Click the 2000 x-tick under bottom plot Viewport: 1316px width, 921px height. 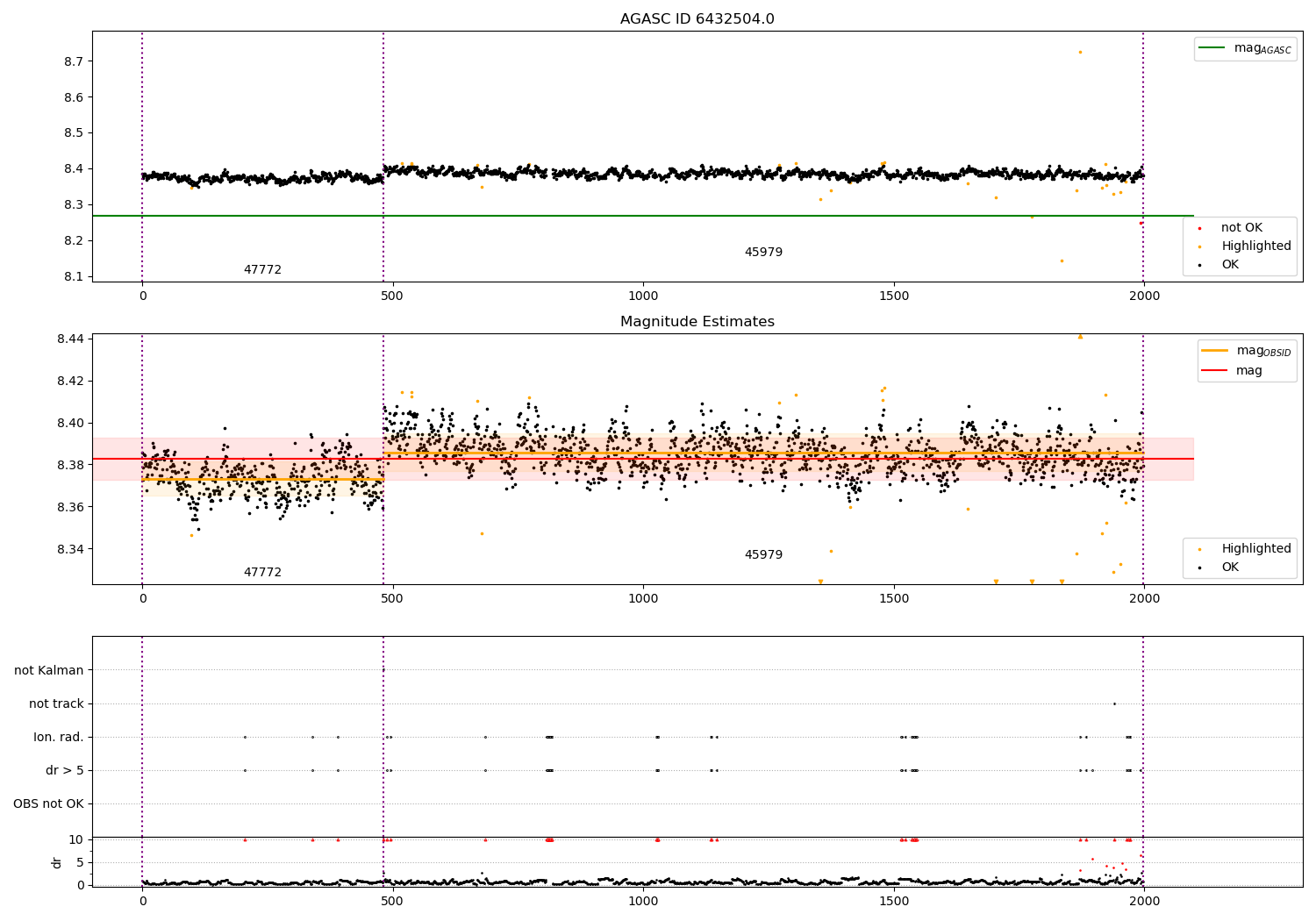point(1144,902)
